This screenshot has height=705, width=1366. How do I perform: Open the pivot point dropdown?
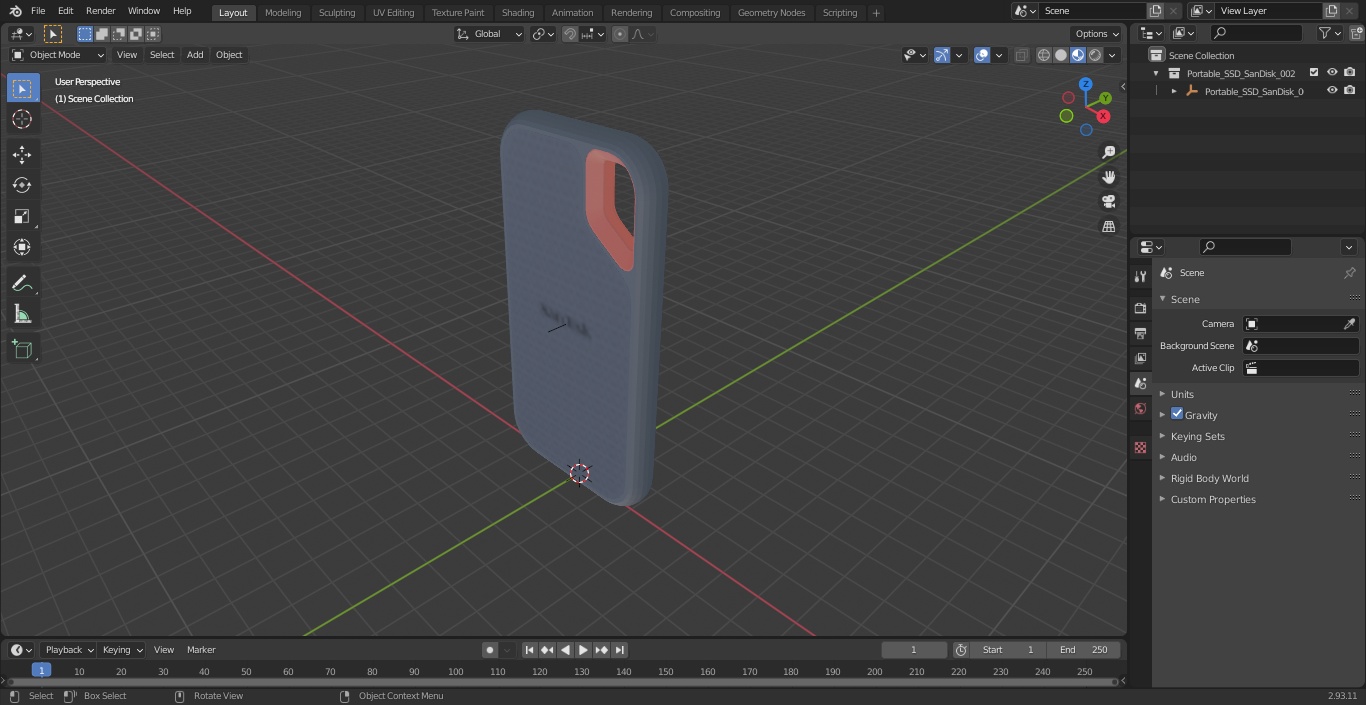point(543,34)
